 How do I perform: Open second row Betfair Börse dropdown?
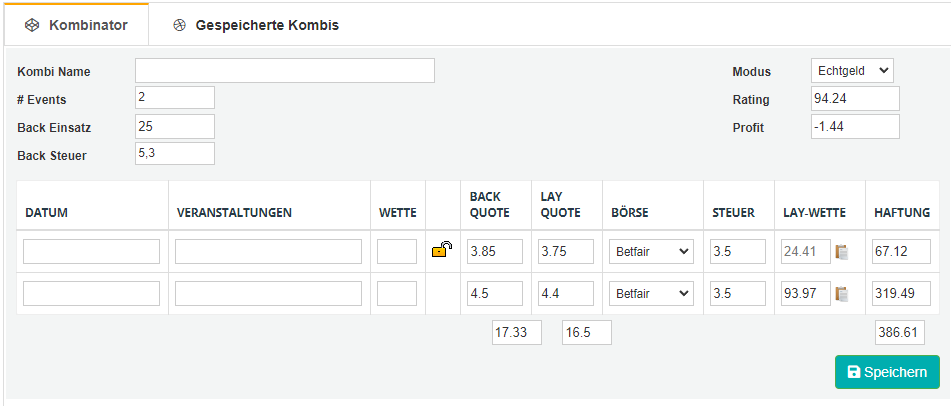pos(651,294)
